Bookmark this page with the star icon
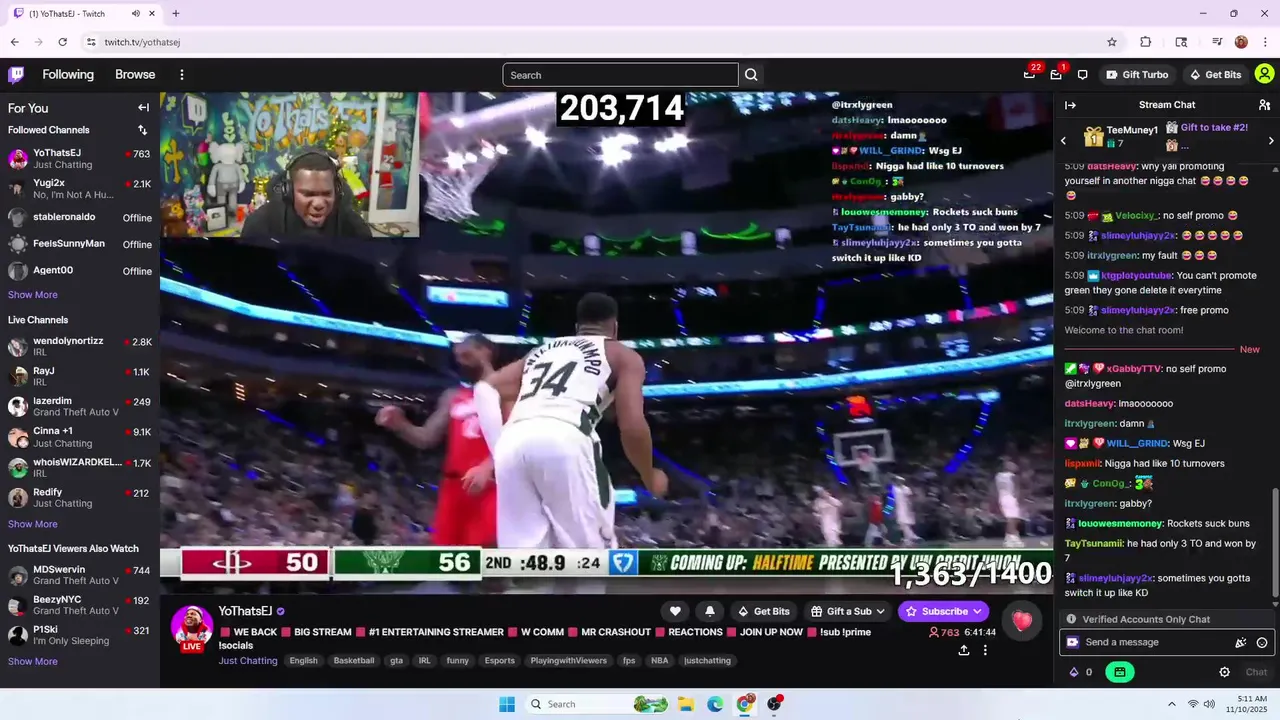Viewport: 1280px width, 720px height. pyautogui.click(x=1112, y=42)
